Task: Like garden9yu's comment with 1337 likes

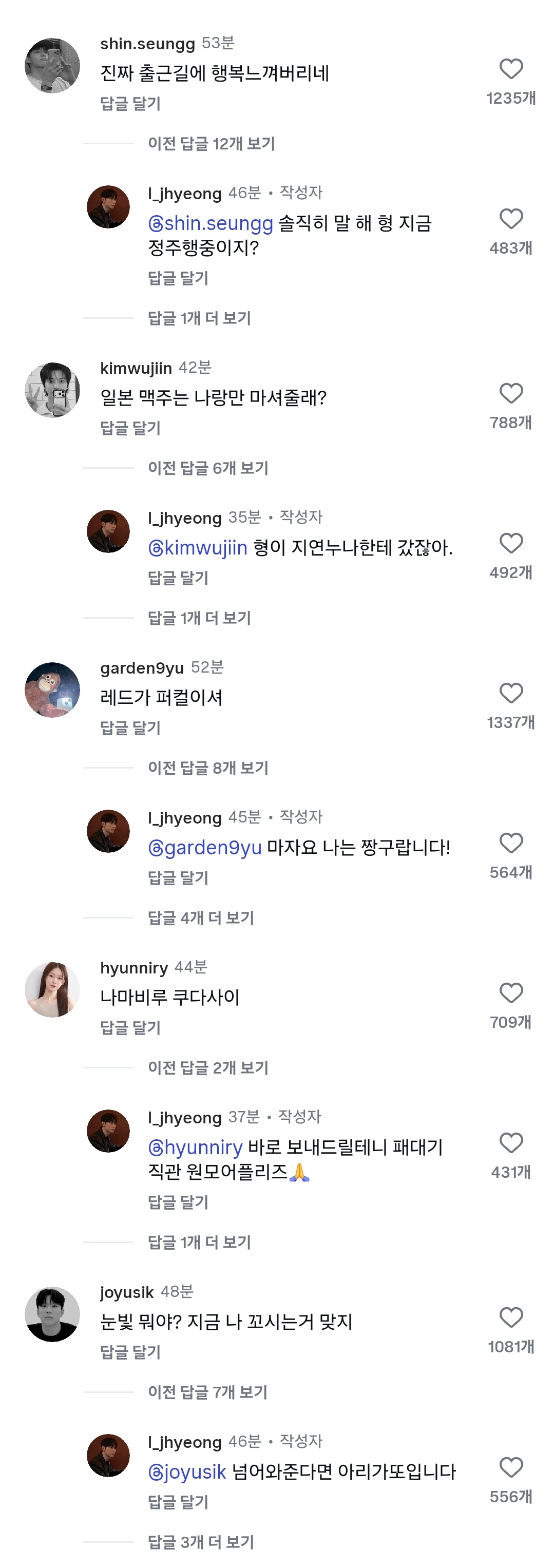Action: pos(511,693)
